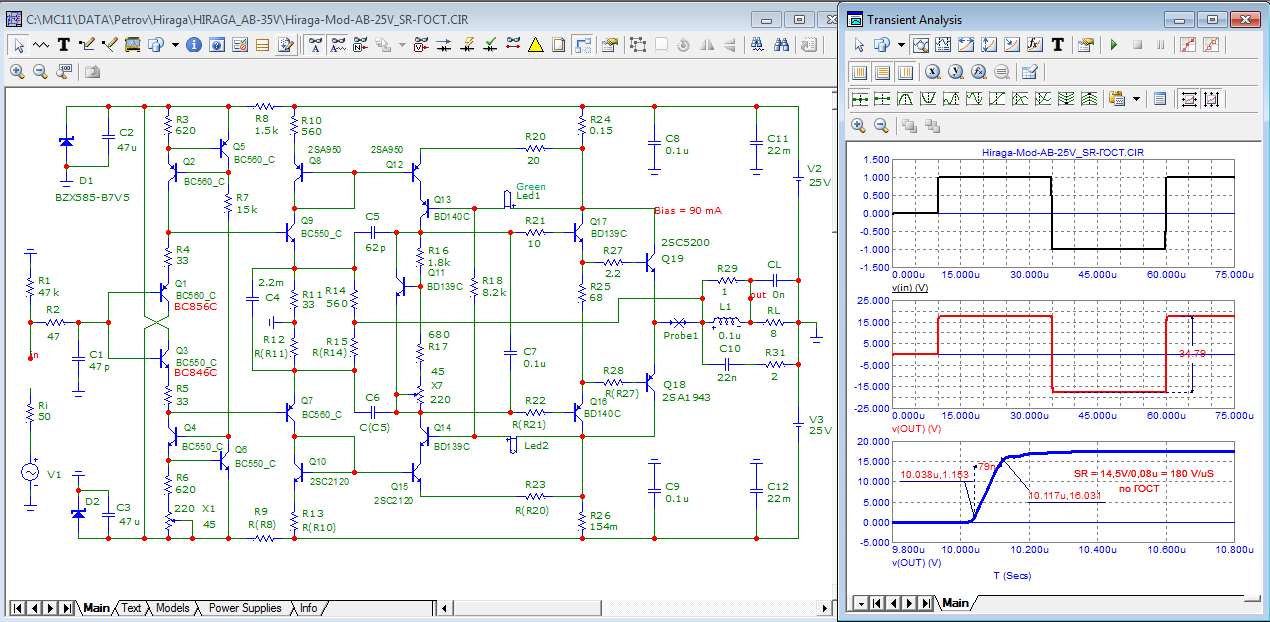Click the yellow triangle toolbar icon
Viewport: 1270px width, 622px height.
535,45
